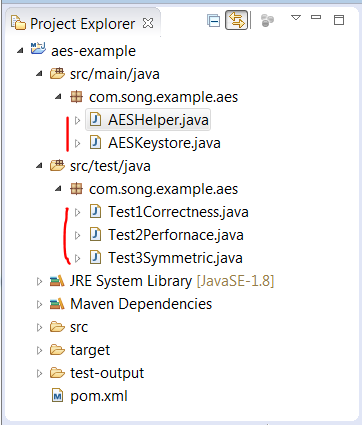Viewport: 362px width, 425px height.
Task: Click the Test3Symmetric.java file icon
Action: point(96,258)
